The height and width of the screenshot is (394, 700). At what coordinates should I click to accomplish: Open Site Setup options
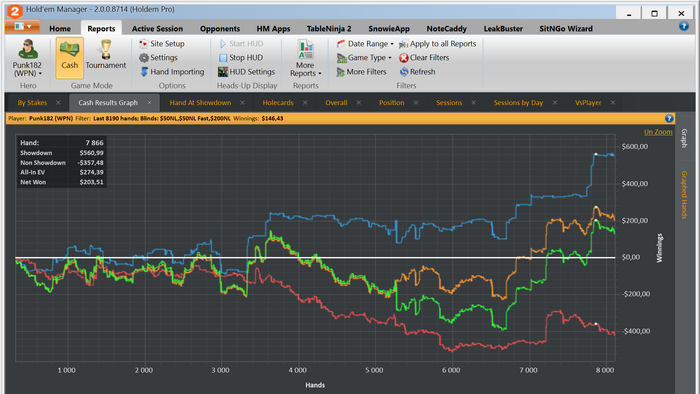pos(162,44)
